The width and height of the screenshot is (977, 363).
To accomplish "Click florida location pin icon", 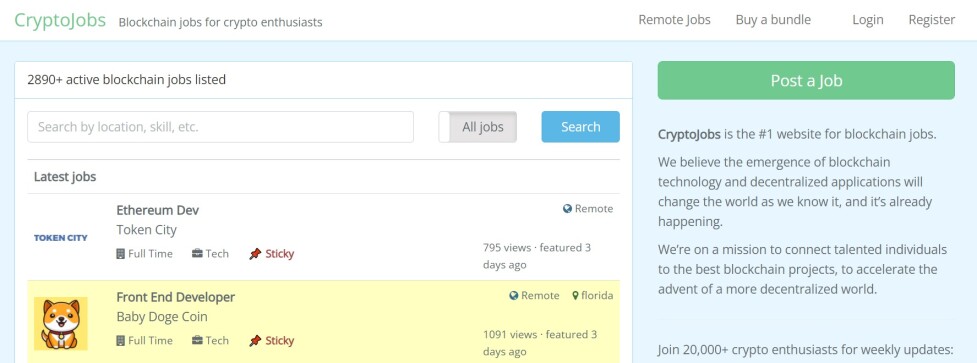I will tap(575, 296).
